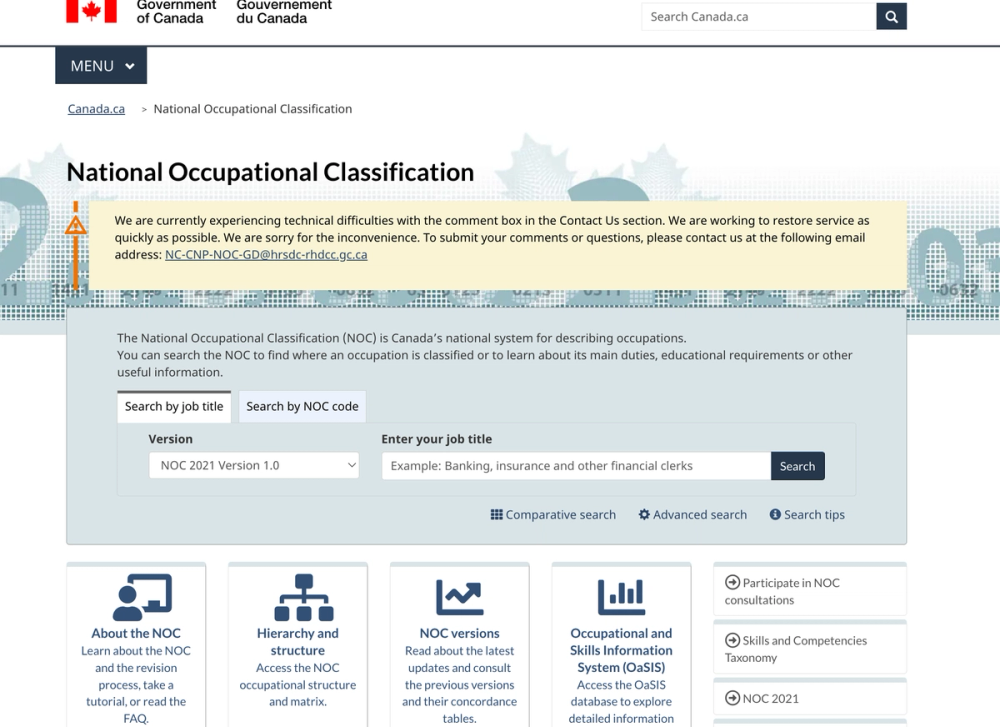Click the MENU label text
This screenshot has height=727, width=1000.
(92, 66)
